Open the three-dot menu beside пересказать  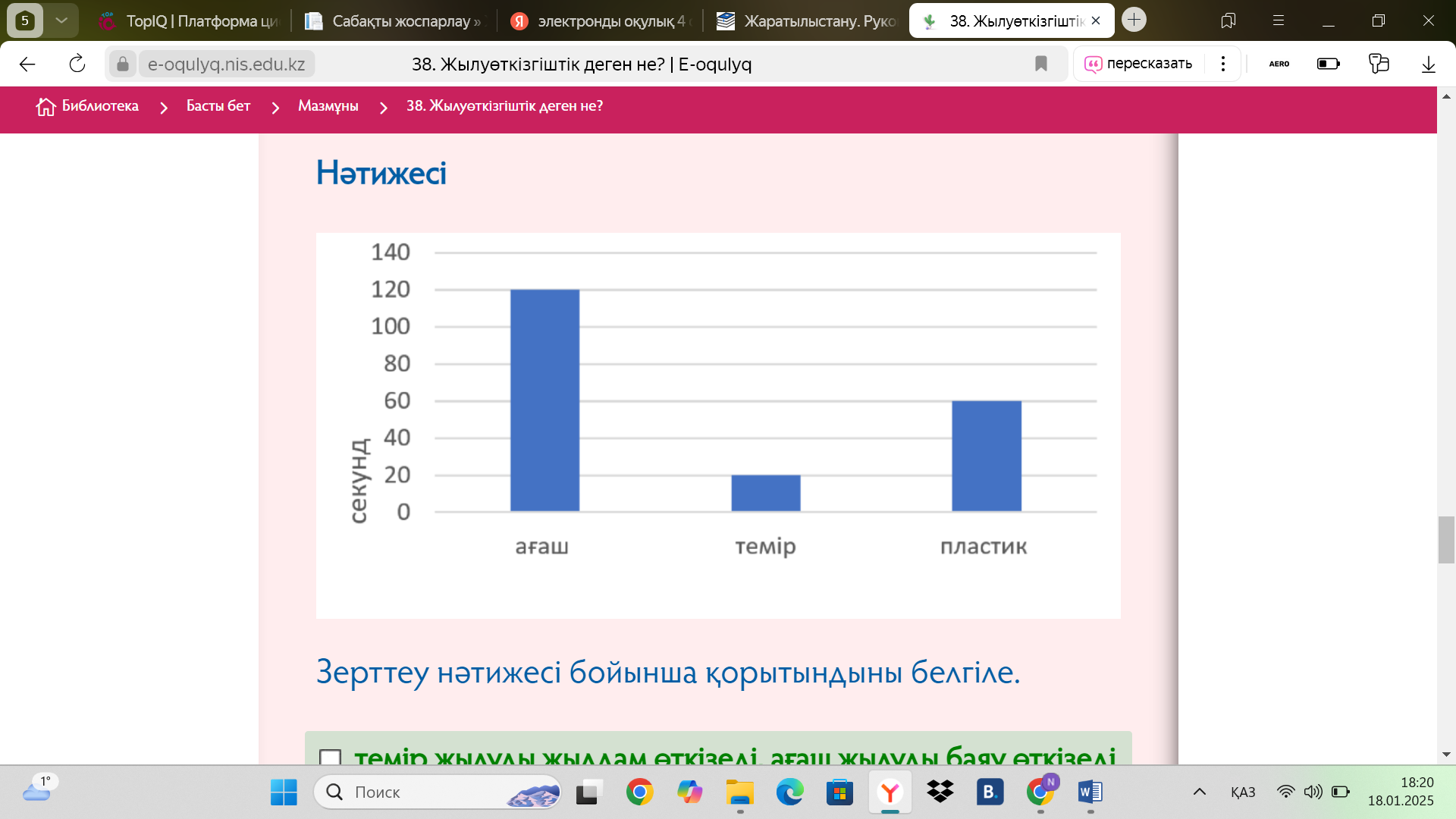pos(1222,64)
